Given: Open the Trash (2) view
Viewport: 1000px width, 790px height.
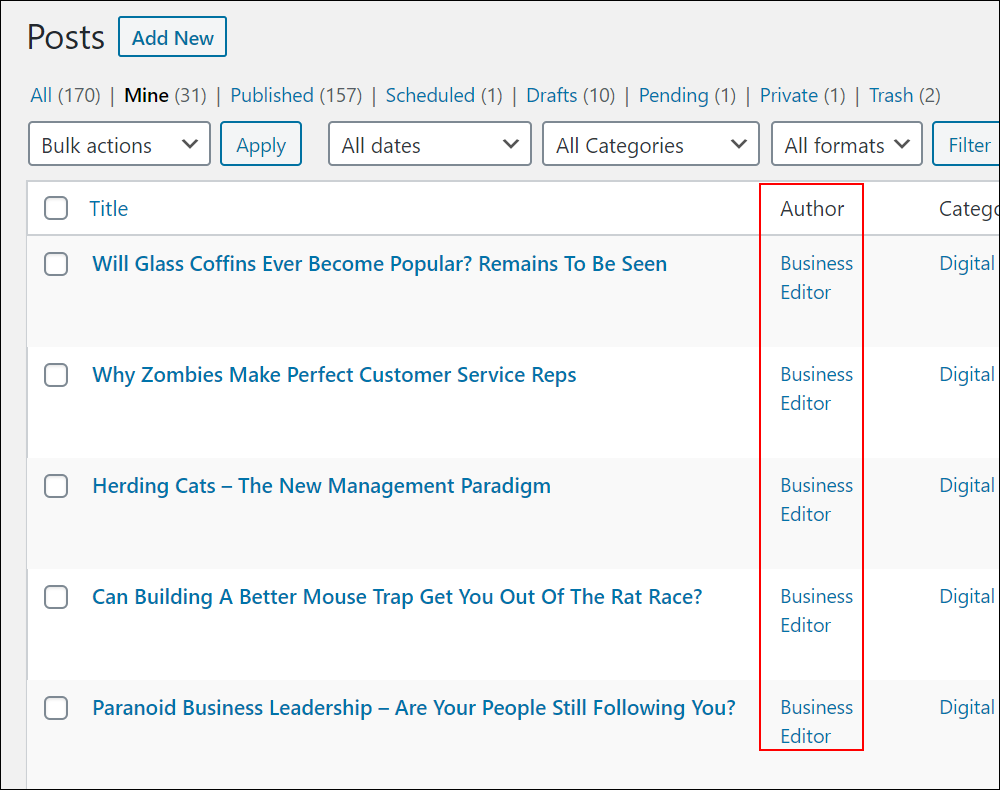Looking at the screenshot, I should pos(904,96).
